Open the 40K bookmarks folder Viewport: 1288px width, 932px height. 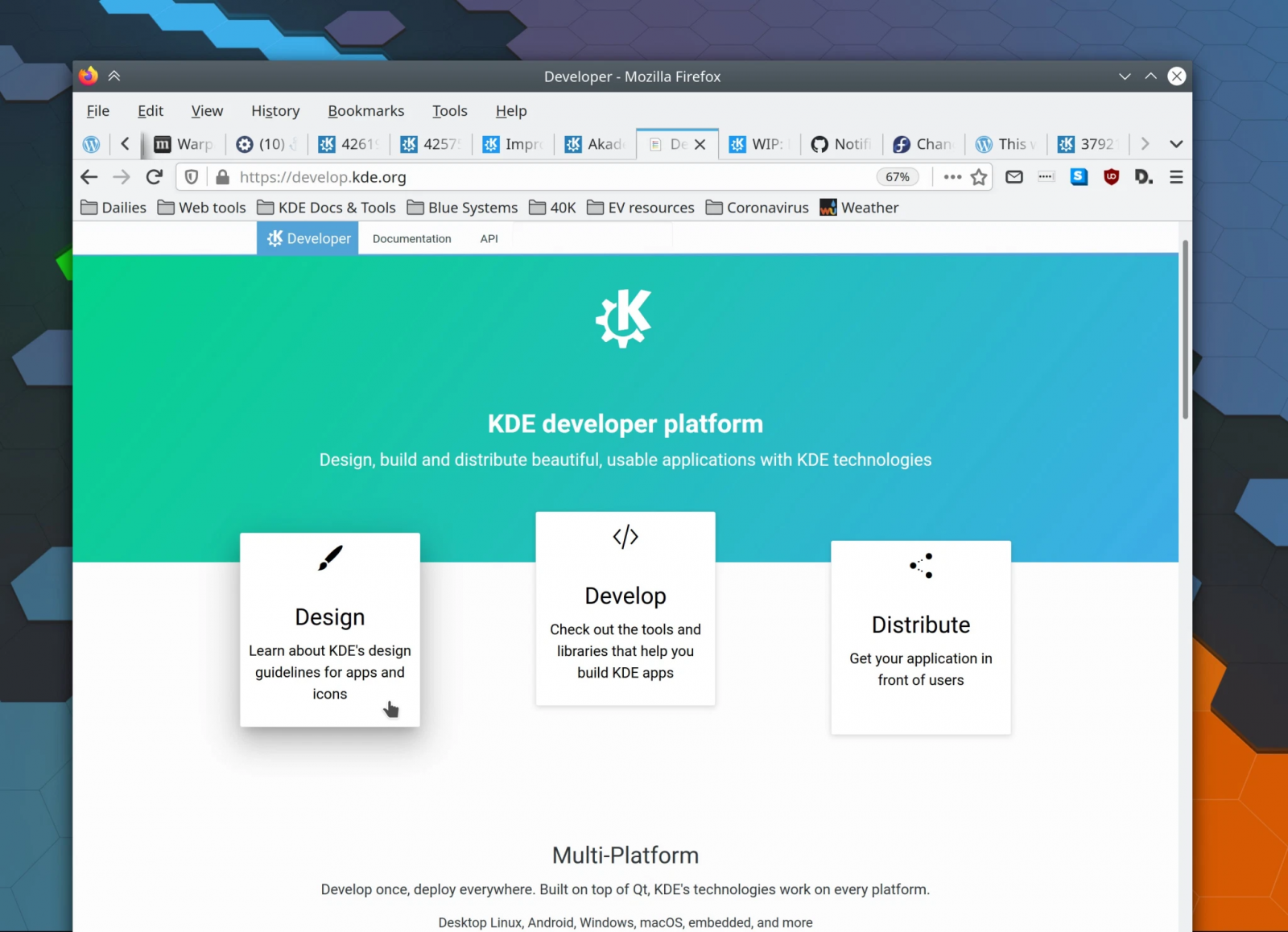(553, 208)
